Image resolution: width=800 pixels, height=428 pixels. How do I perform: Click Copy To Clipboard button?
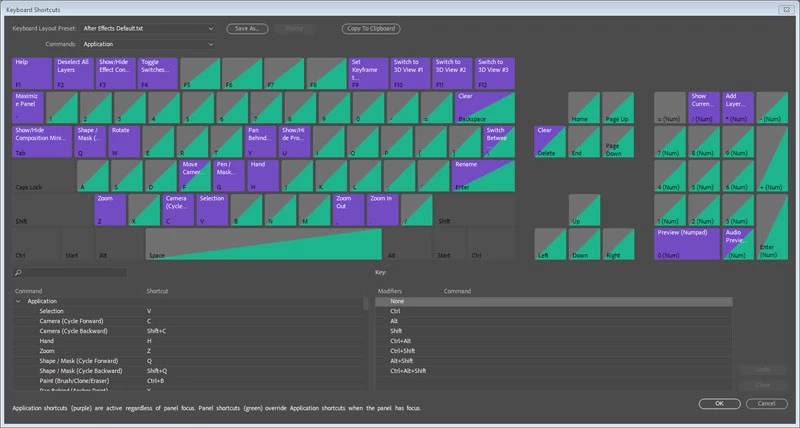click(x=371, y=29)
